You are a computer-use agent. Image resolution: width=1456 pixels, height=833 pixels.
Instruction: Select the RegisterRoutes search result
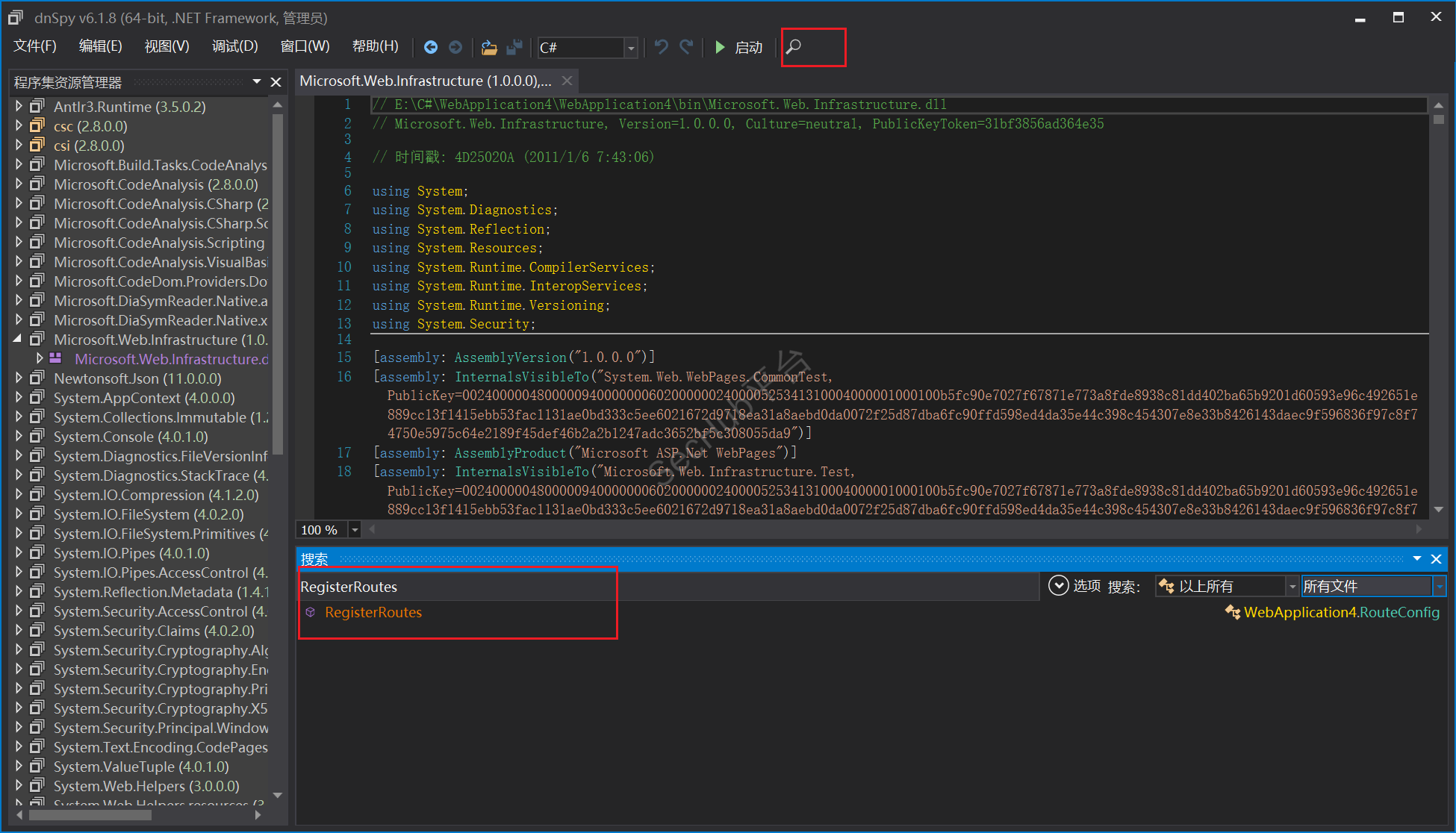point(373,613)
